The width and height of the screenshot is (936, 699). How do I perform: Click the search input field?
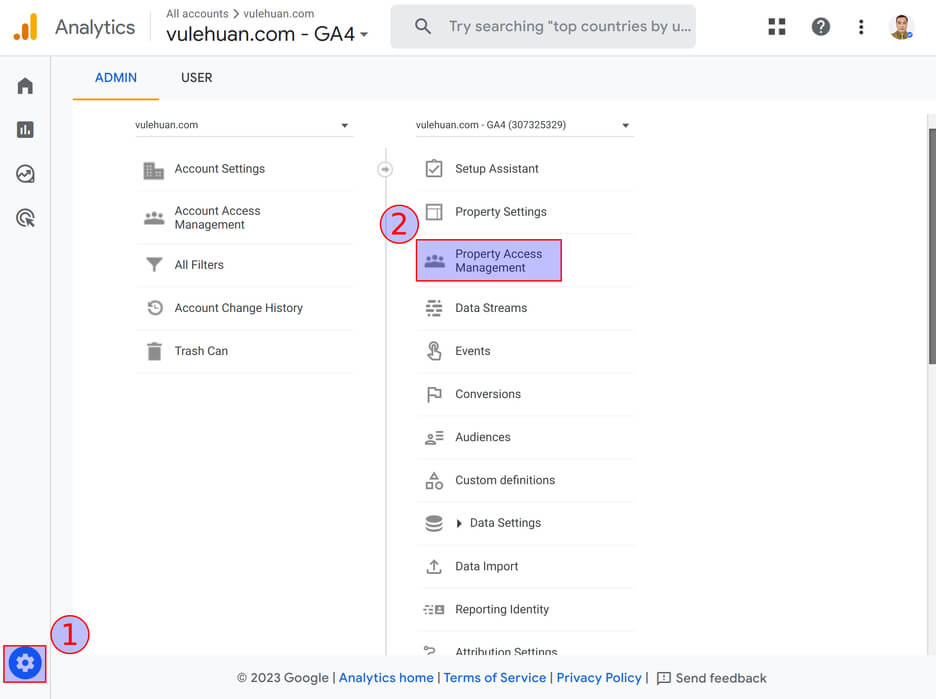coord(568,27)
